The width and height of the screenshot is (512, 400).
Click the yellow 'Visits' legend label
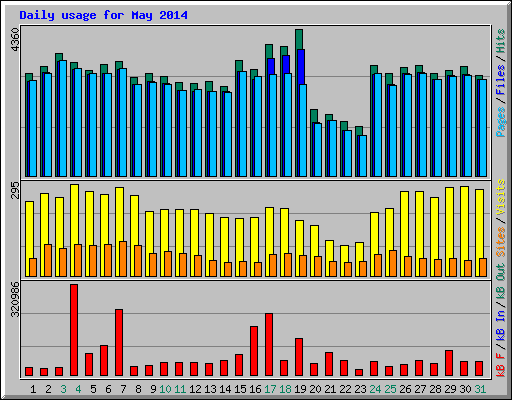pos(500,197)
